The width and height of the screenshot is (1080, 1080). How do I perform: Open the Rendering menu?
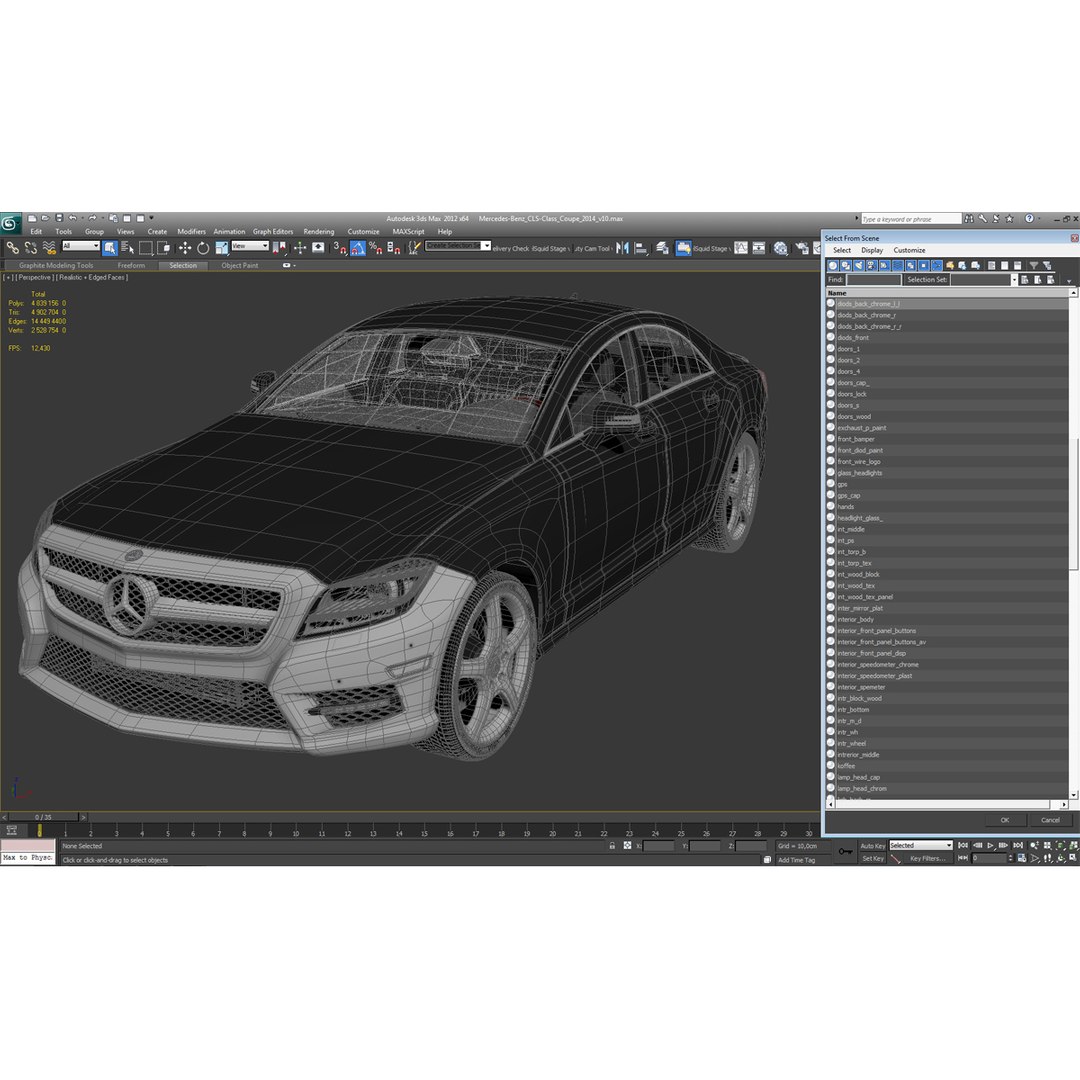[319, 231]
